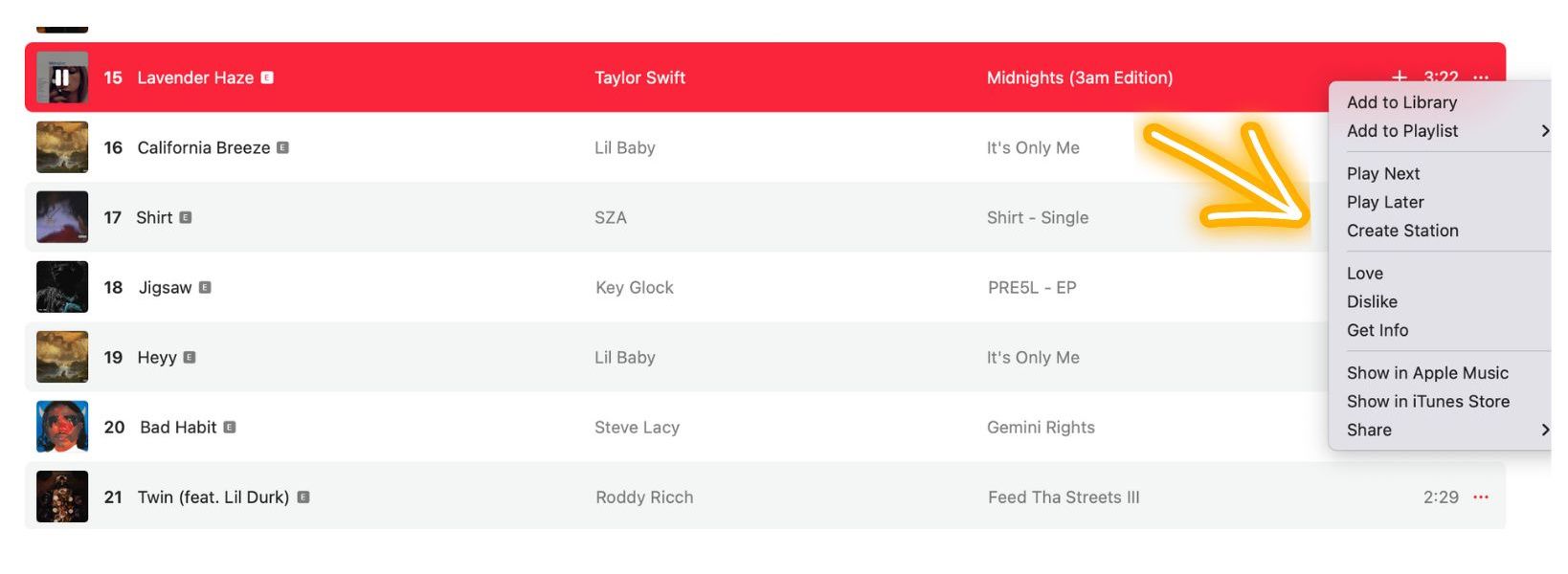This screenshot has height=574, width=1568.
Task: Select Dislike in the context menu
Action: tap(1372, 302)
